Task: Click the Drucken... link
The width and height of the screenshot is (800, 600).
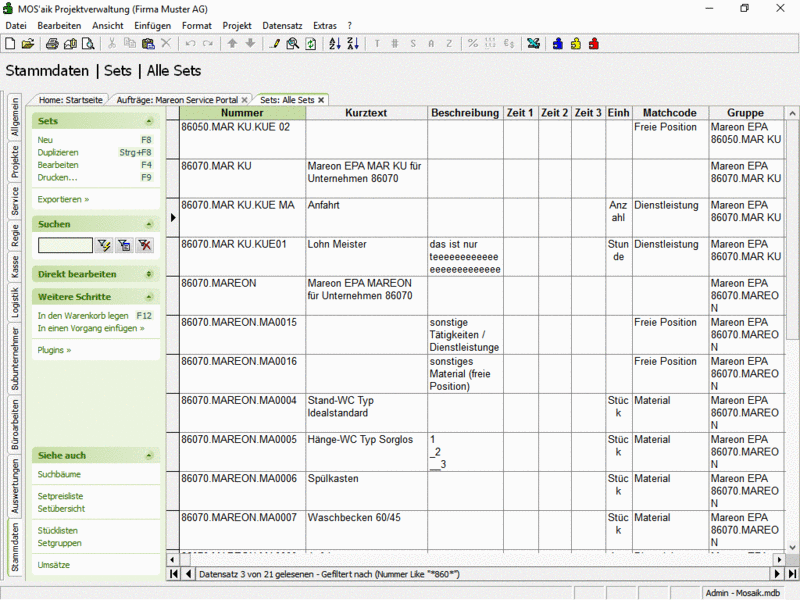Action: 57,178
